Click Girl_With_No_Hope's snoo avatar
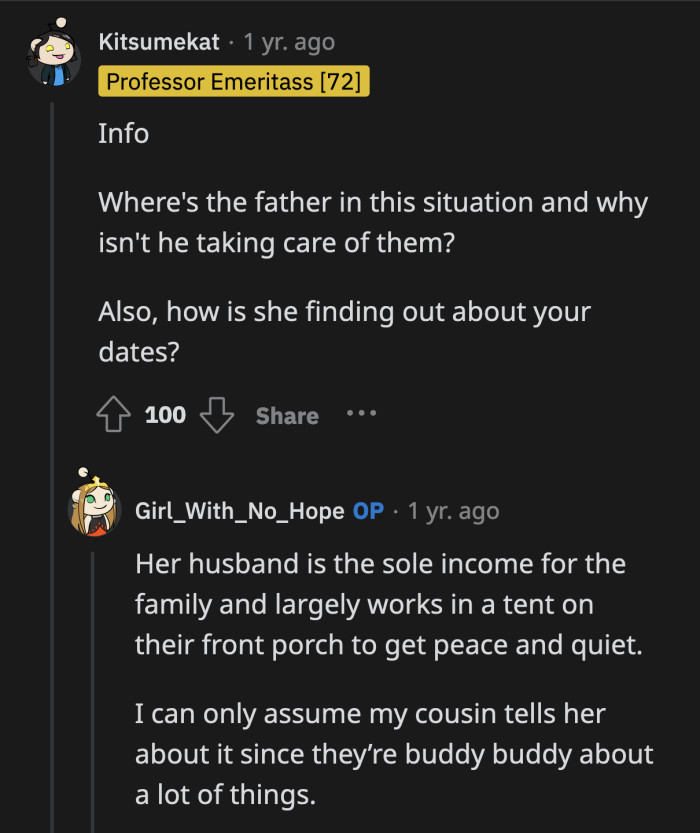 point(95,510)
